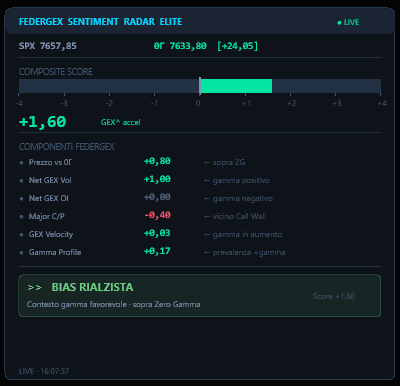The image size is (400, 386).
Task: Select the SPX 7657,85 price value
Action: [48, 46]
